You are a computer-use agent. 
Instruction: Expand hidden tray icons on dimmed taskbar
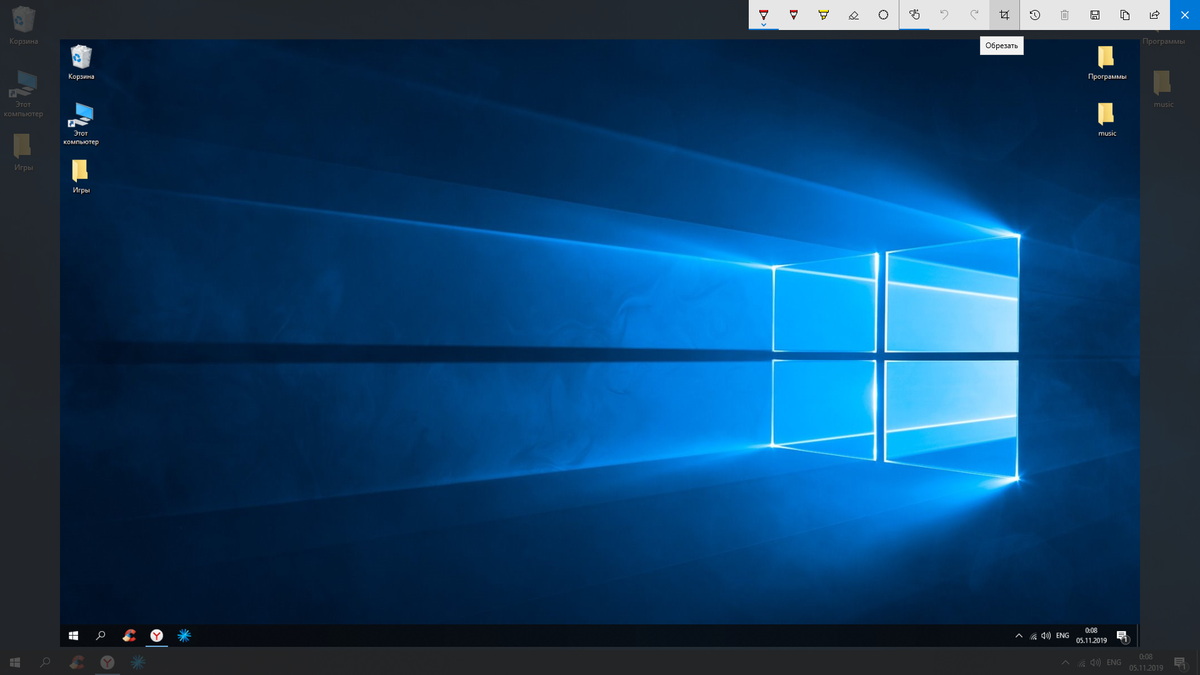click(1065, 662)
